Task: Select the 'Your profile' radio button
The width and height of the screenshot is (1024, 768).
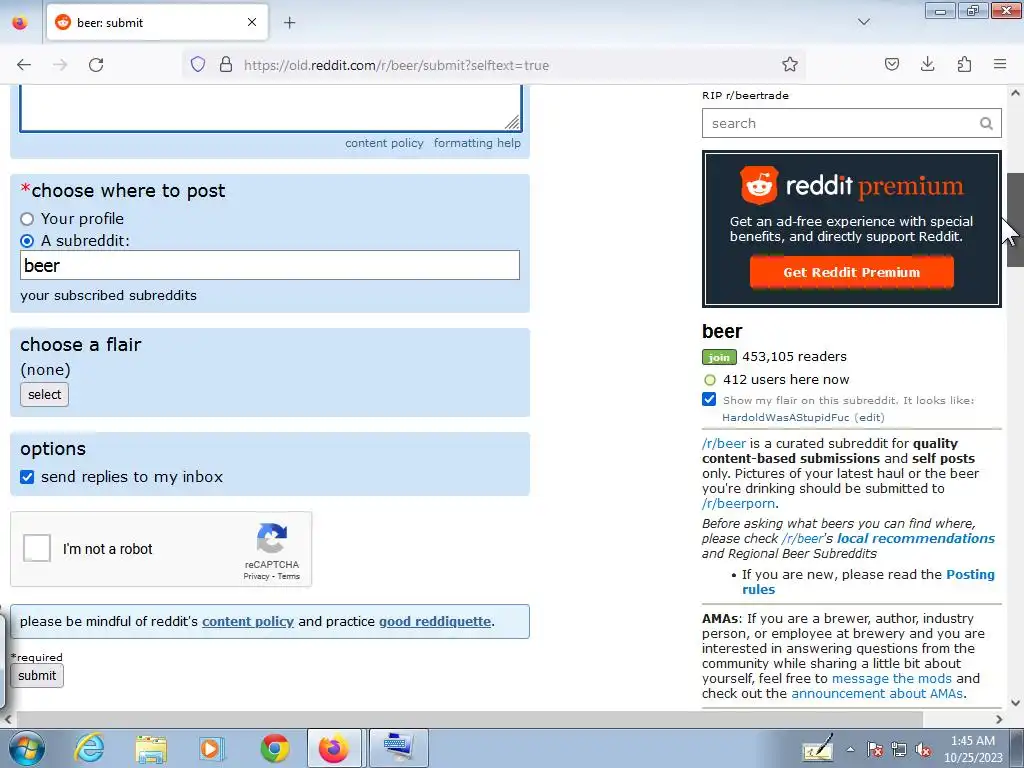Action: (27, 219)
